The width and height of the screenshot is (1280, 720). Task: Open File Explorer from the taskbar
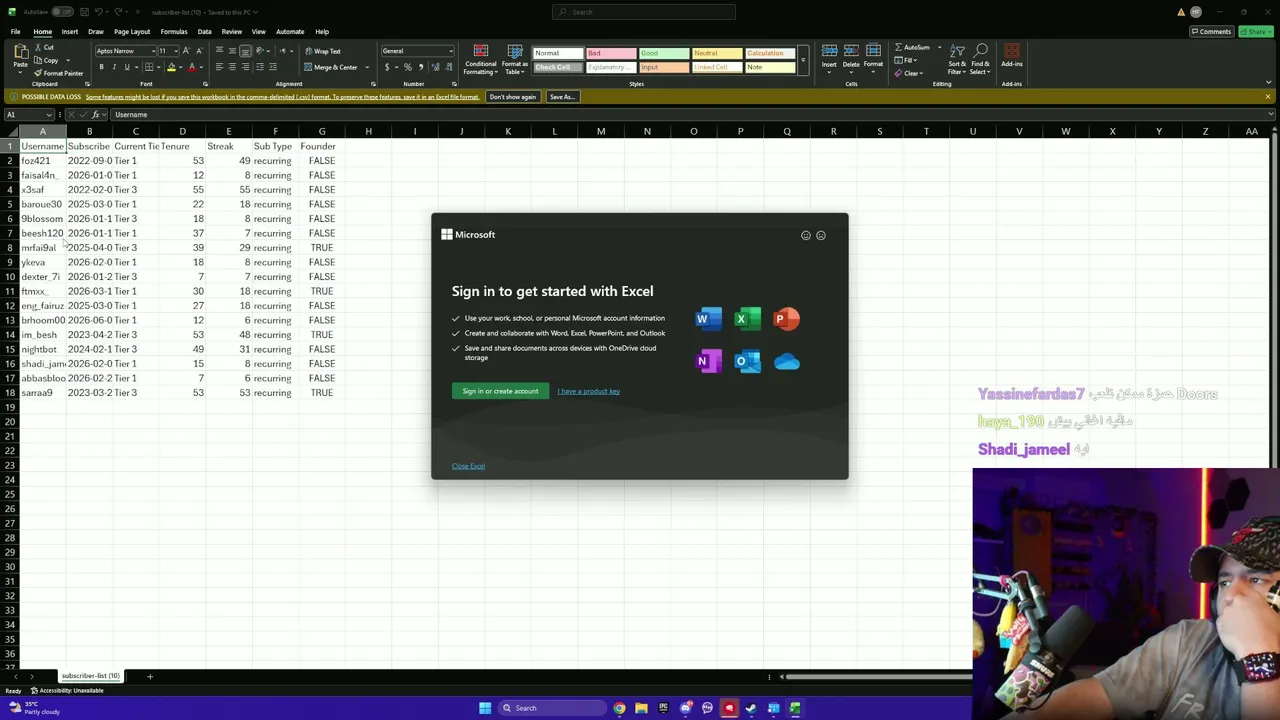[641, 708]
